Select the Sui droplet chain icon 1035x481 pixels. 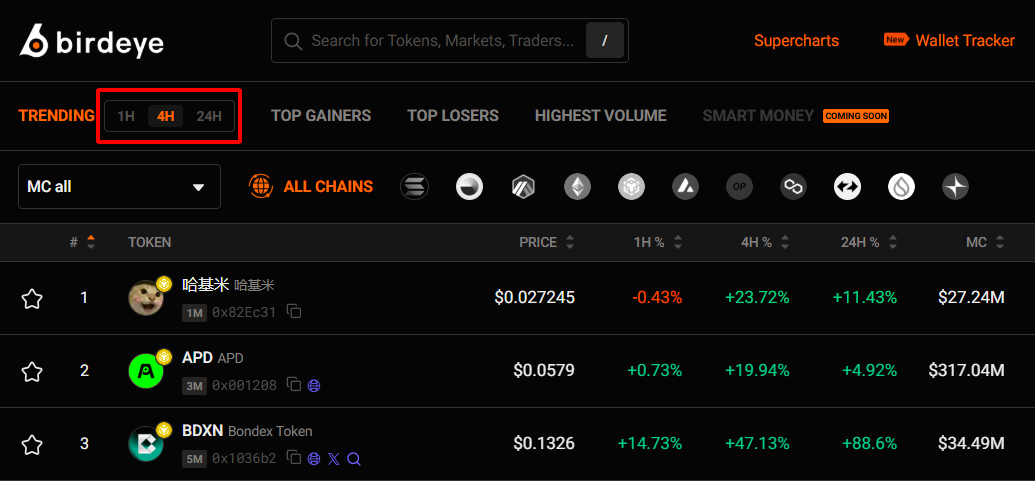[902, 187]
